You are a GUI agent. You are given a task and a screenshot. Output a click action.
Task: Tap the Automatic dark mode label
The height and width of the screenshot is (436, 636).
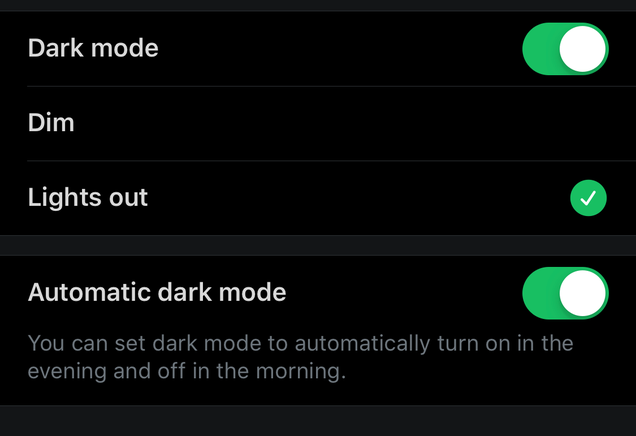pos(157,292)
